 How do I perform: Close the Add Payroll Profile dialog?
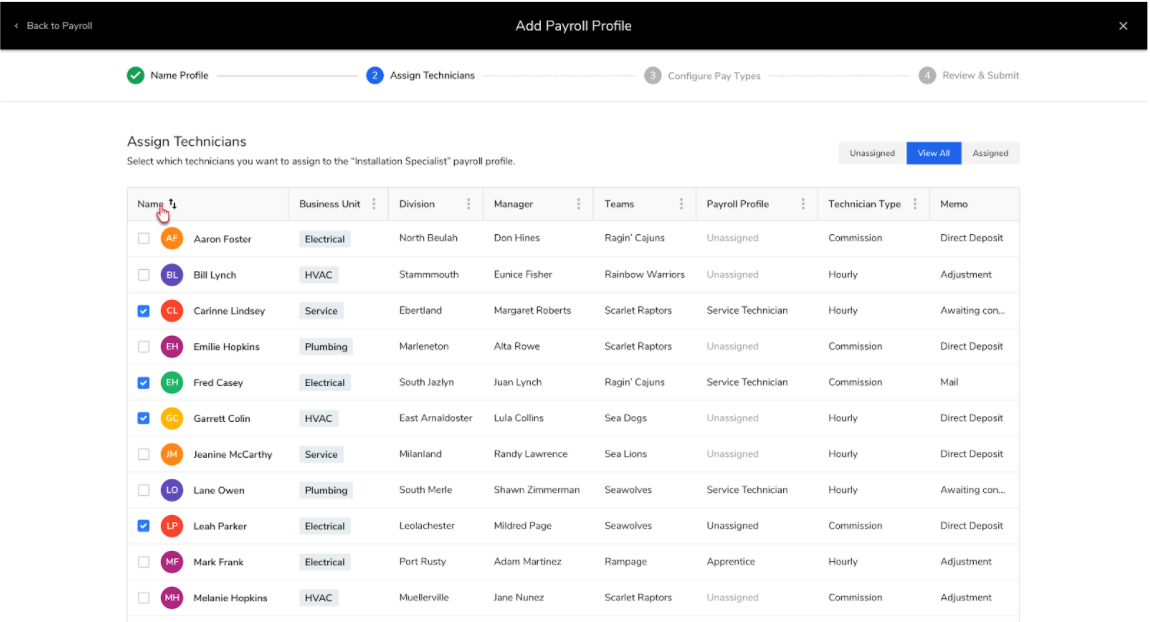(1123, 26)
